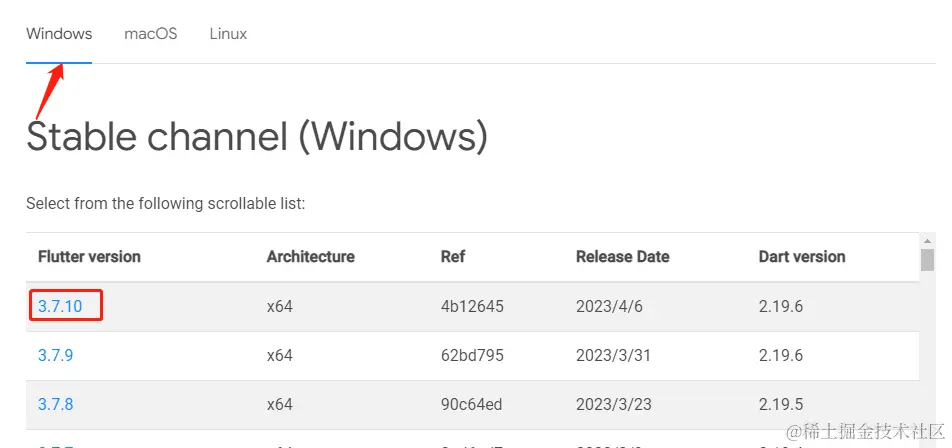This screenshot has height=448, width=952.
Task: Click the red arrow annotation below Windows
Action: [x=50, y=90]
